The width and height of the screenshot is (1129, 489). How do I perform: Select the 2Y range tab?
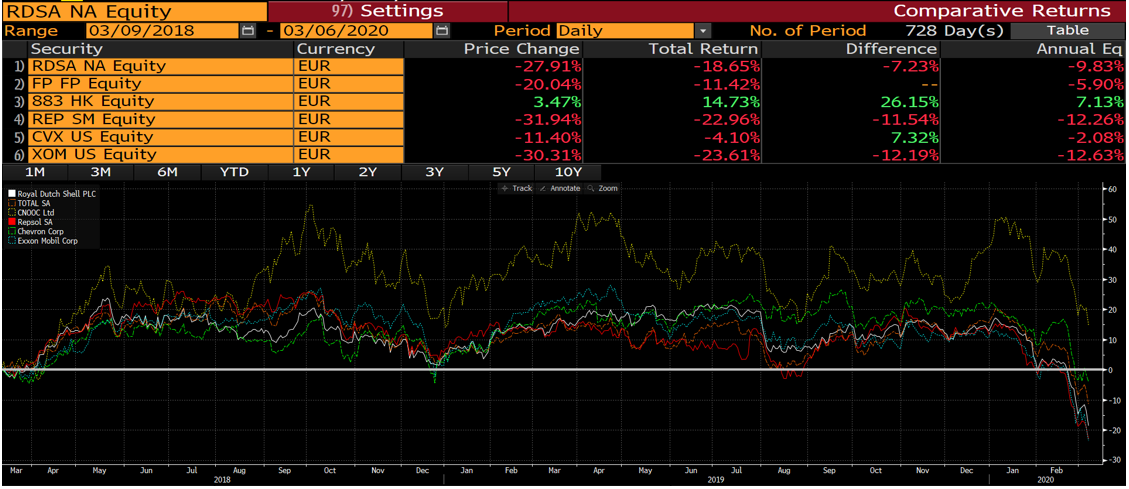[x=367, y=172]
